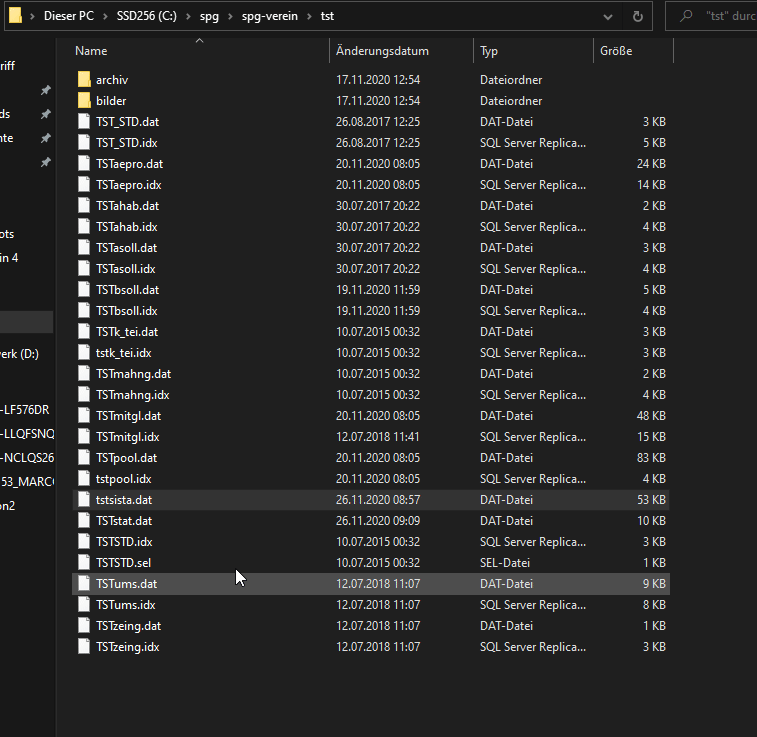Sort by Größe column header

(616, 51)
